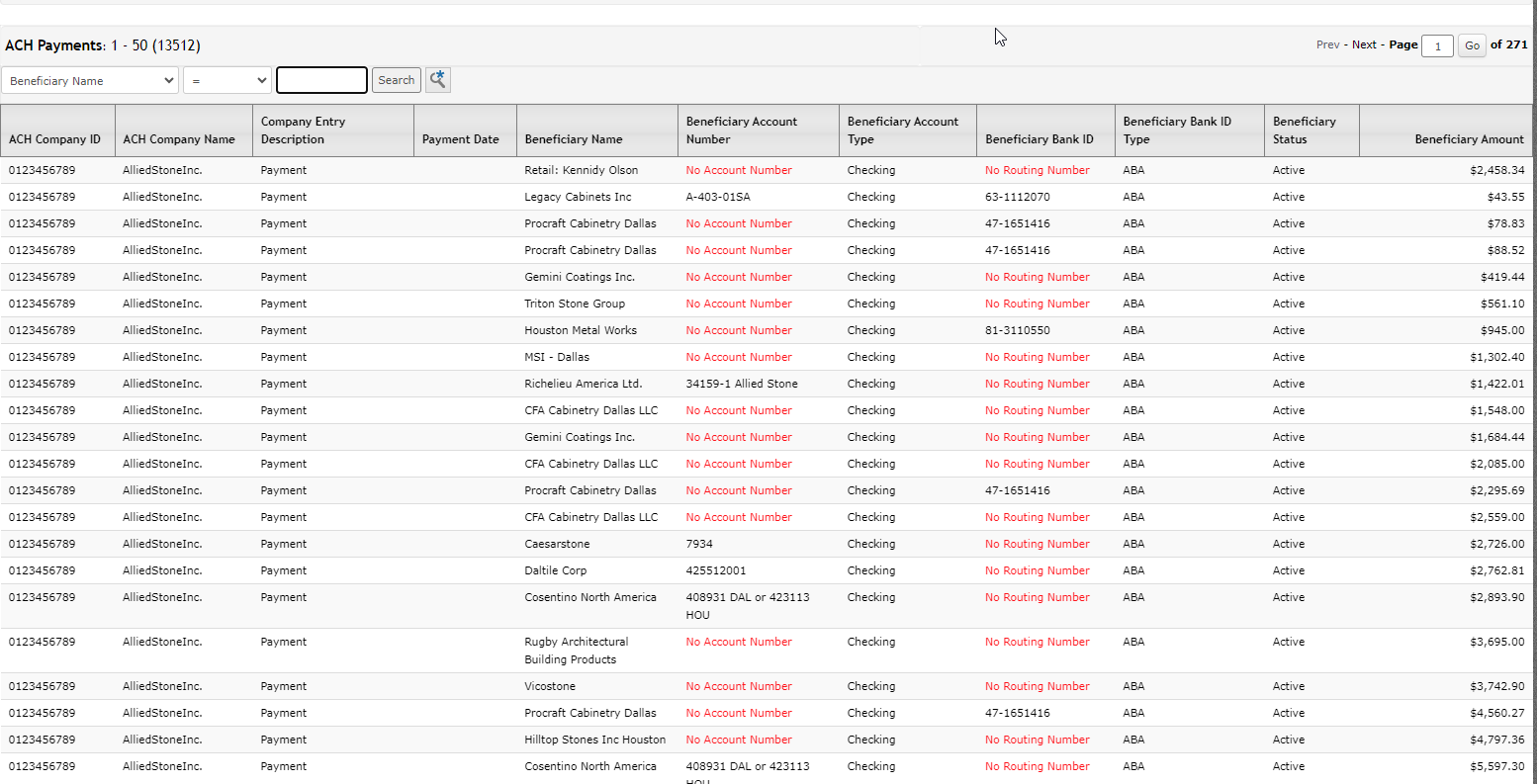Click the Search button
Viewport: 1537px width, 784px height.
point(397,80)
